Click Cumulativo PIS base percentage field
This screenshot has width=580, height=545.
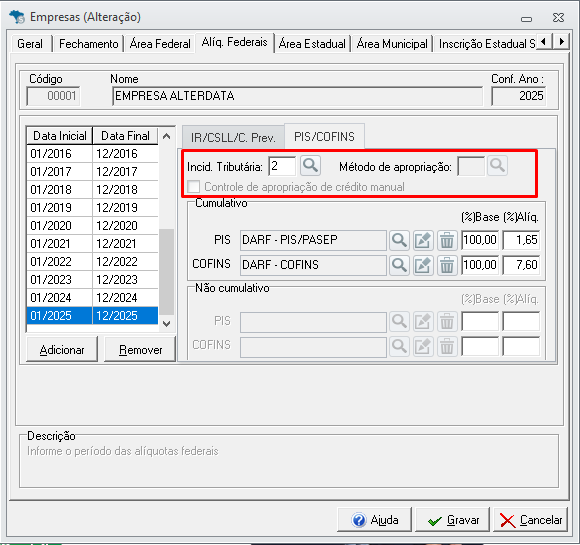tap(480, 240)
